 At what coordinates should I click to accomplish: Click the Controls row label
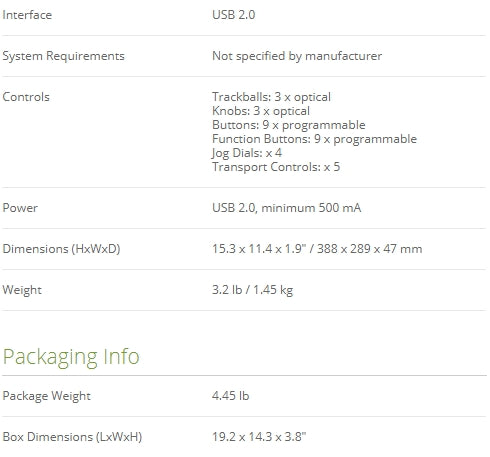(x=26, y=97)
